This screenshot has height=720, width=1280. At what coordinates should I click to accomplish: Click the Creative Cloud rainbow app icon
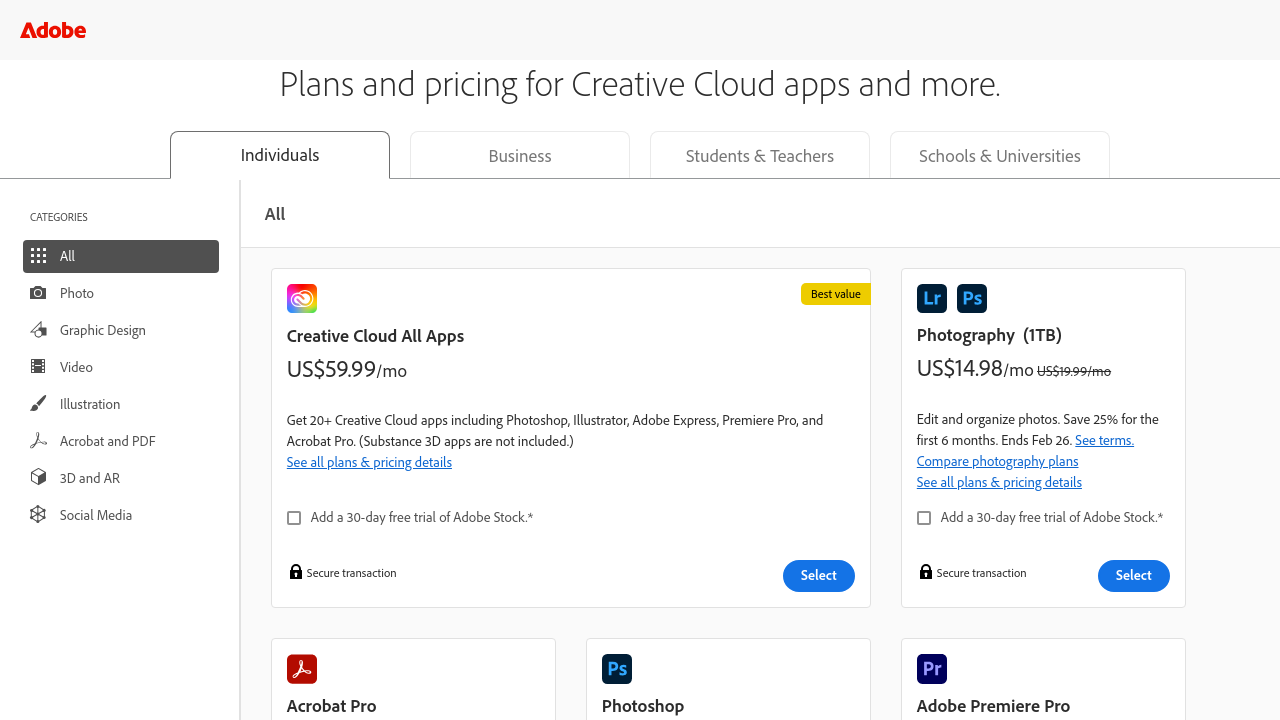[302, 298]
